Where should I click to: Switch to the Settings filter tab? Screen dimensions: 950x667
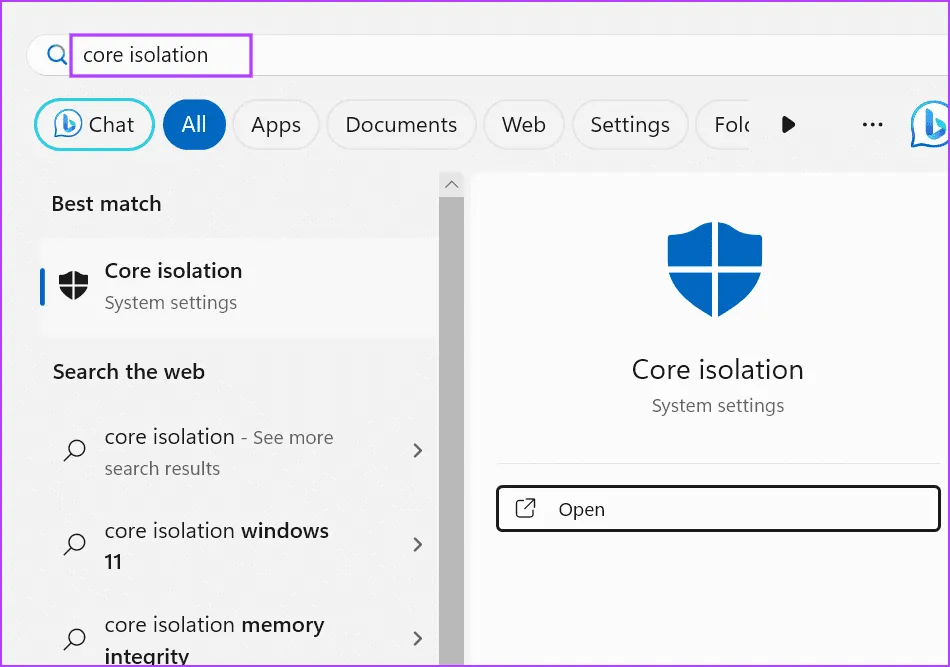(630, 125)
